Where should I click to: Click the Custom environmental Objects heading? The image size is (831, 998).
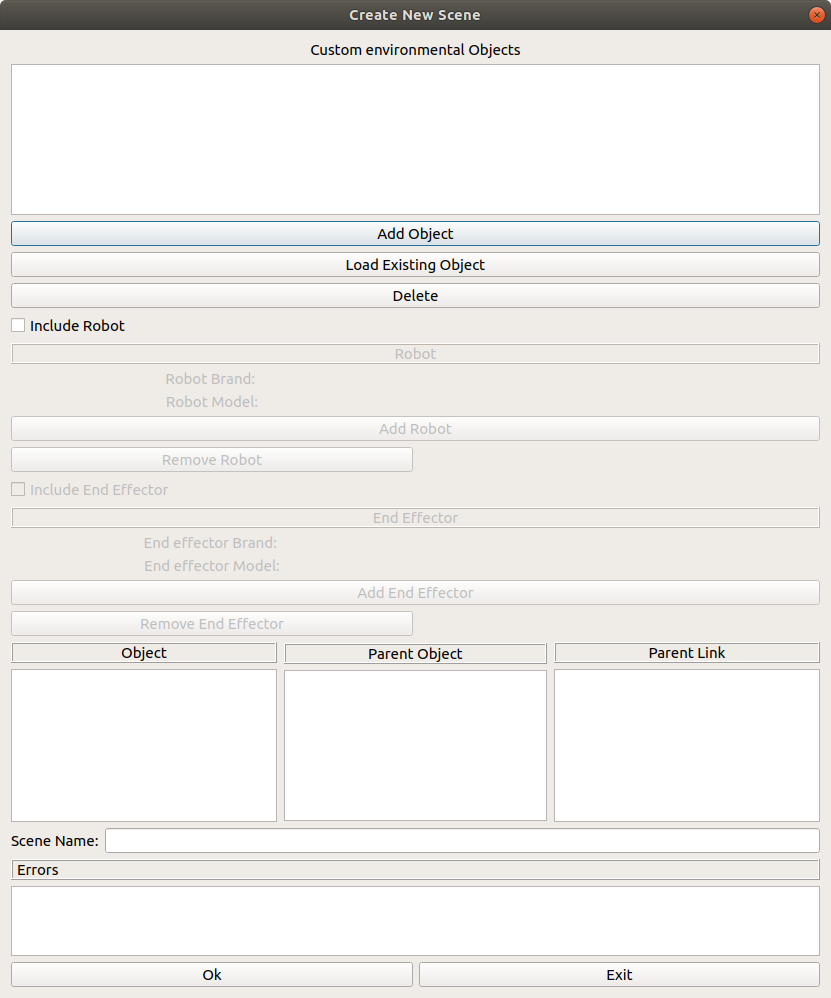[x=415, y=50]
